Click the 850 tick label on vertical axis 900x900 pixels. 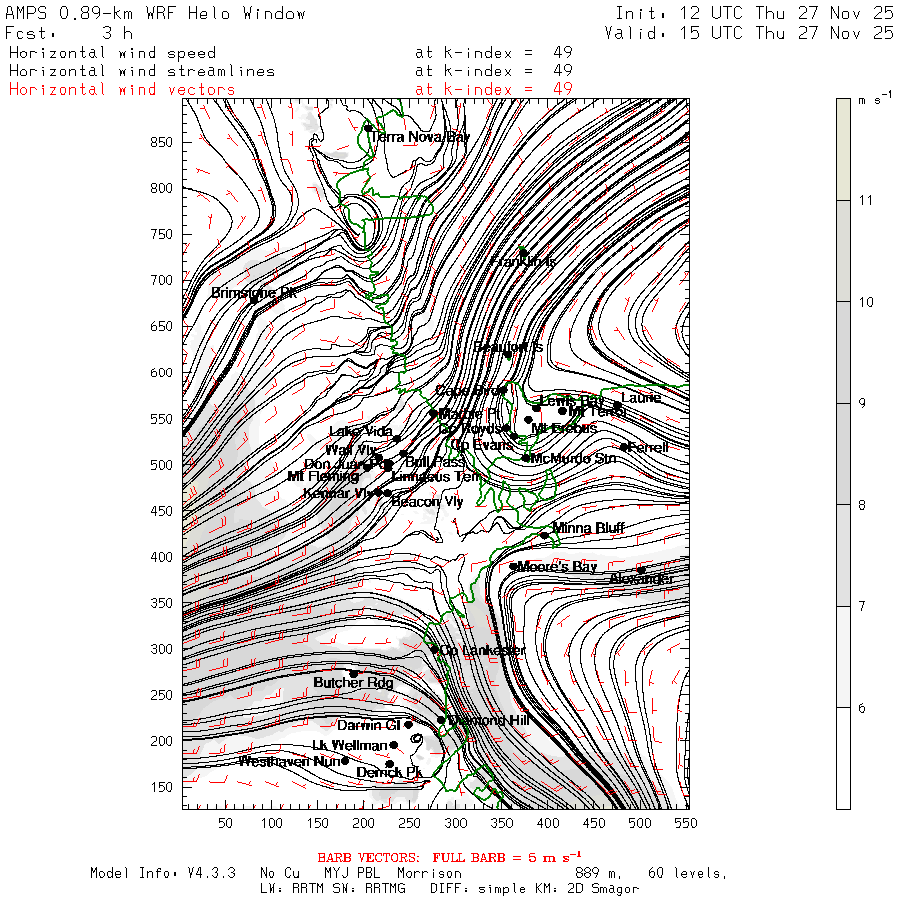162,143
